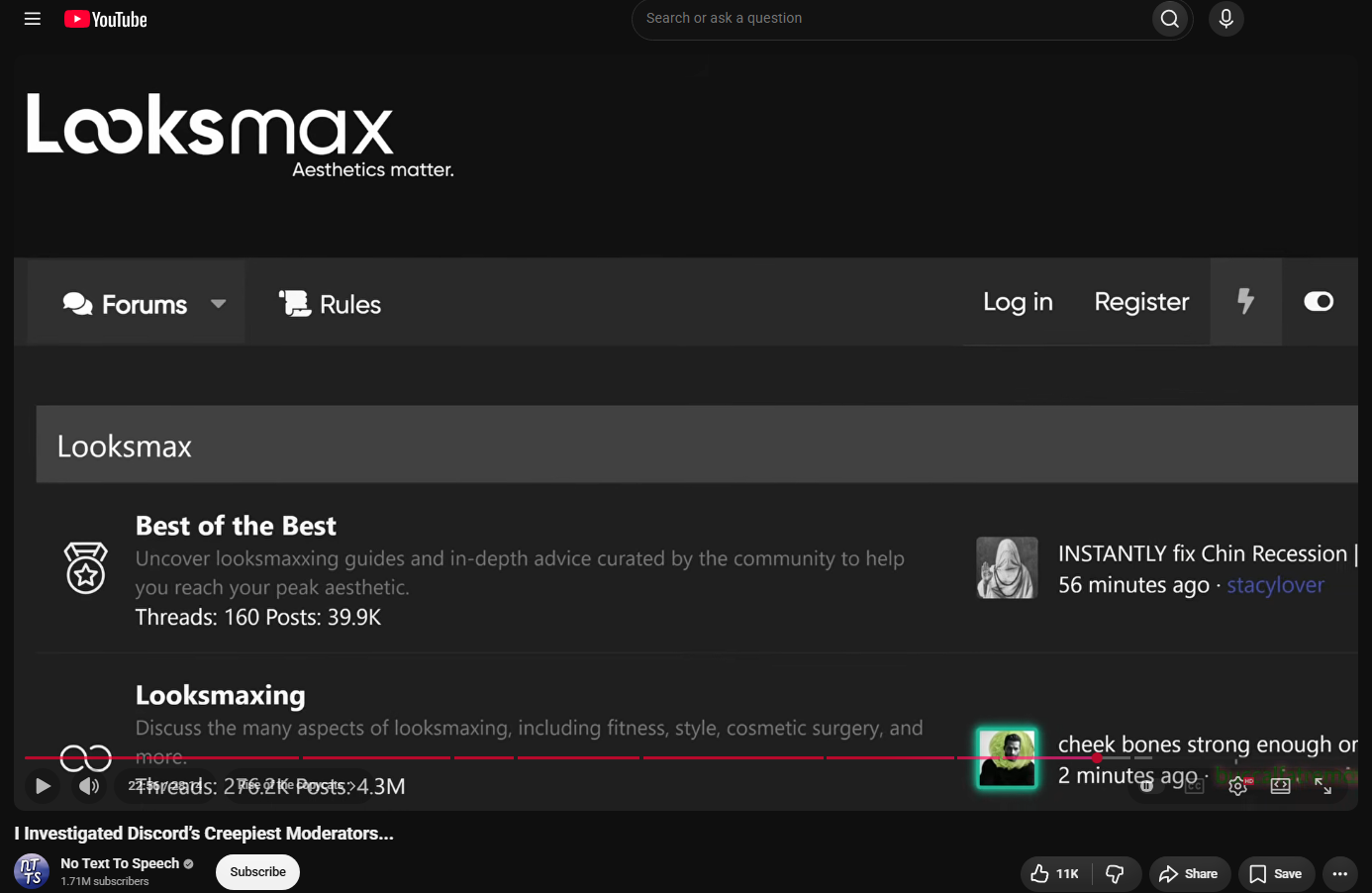Click the magnifier search button
The image size is (1372, 893).
coord(1170,19)
